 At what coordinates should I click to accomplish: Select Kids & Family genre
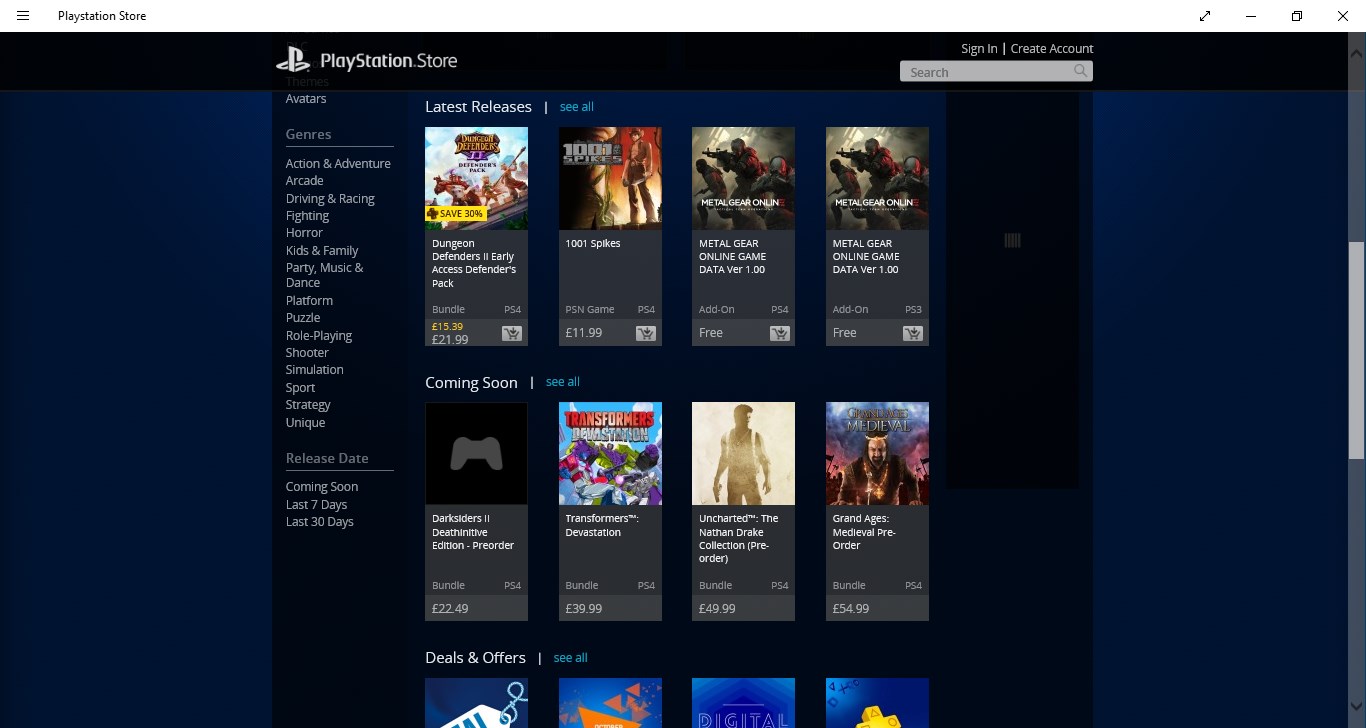322,250
